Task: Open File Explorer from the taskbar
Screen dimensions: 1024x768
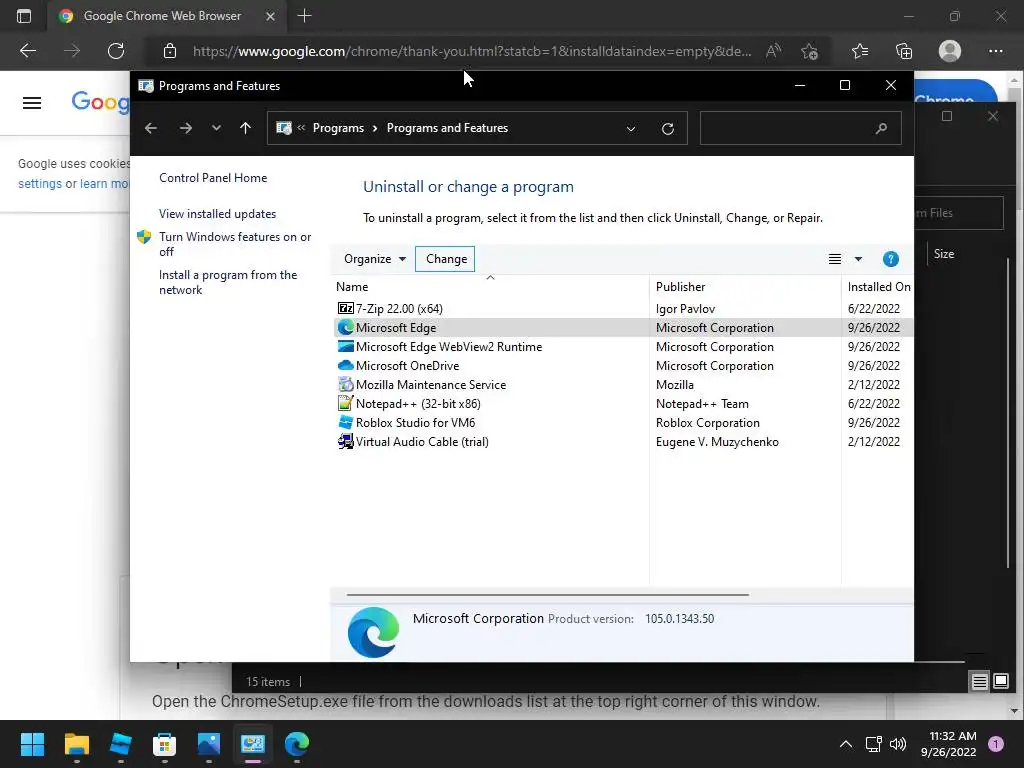Action: tap(76, 744)
